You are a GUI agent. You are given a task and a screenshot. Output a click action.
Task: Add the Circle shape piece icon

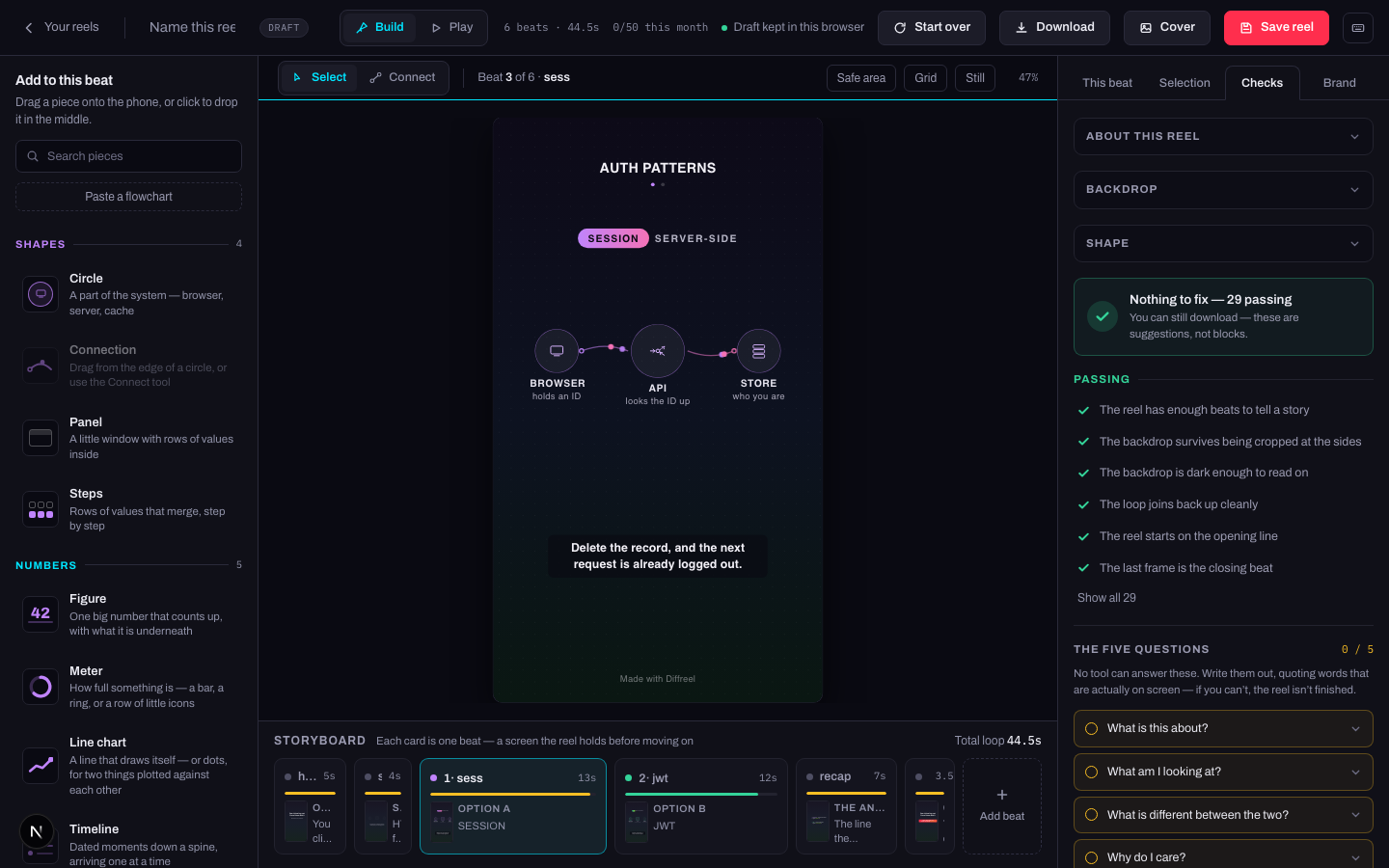tap(41, 294)
